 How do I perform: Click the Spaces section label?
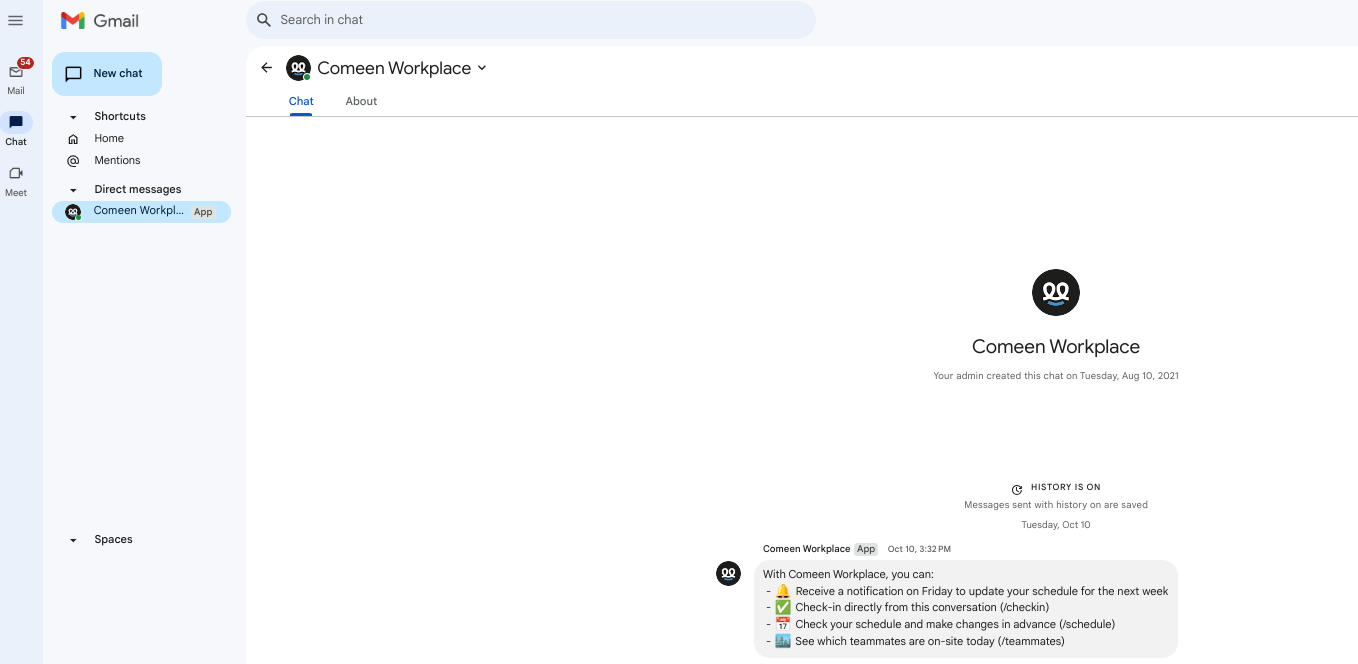click(113, 540)
